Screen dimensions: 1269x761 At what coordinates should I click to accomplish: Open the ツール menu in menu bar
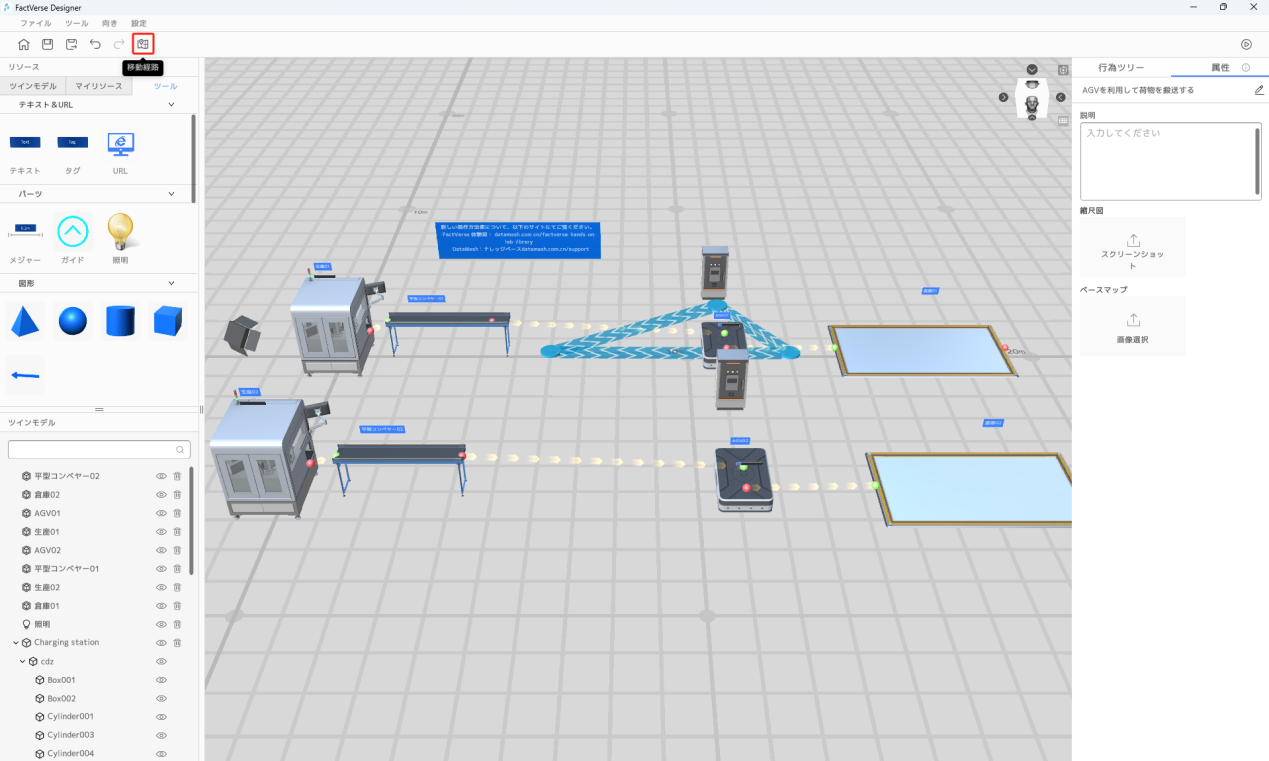pyautogui.click(x=76, y=23)
